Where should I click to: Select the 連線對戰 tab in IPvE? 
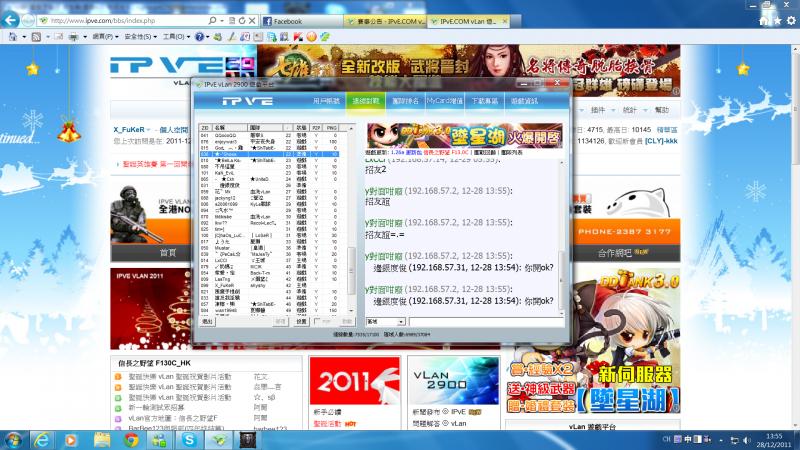[367, 101]
